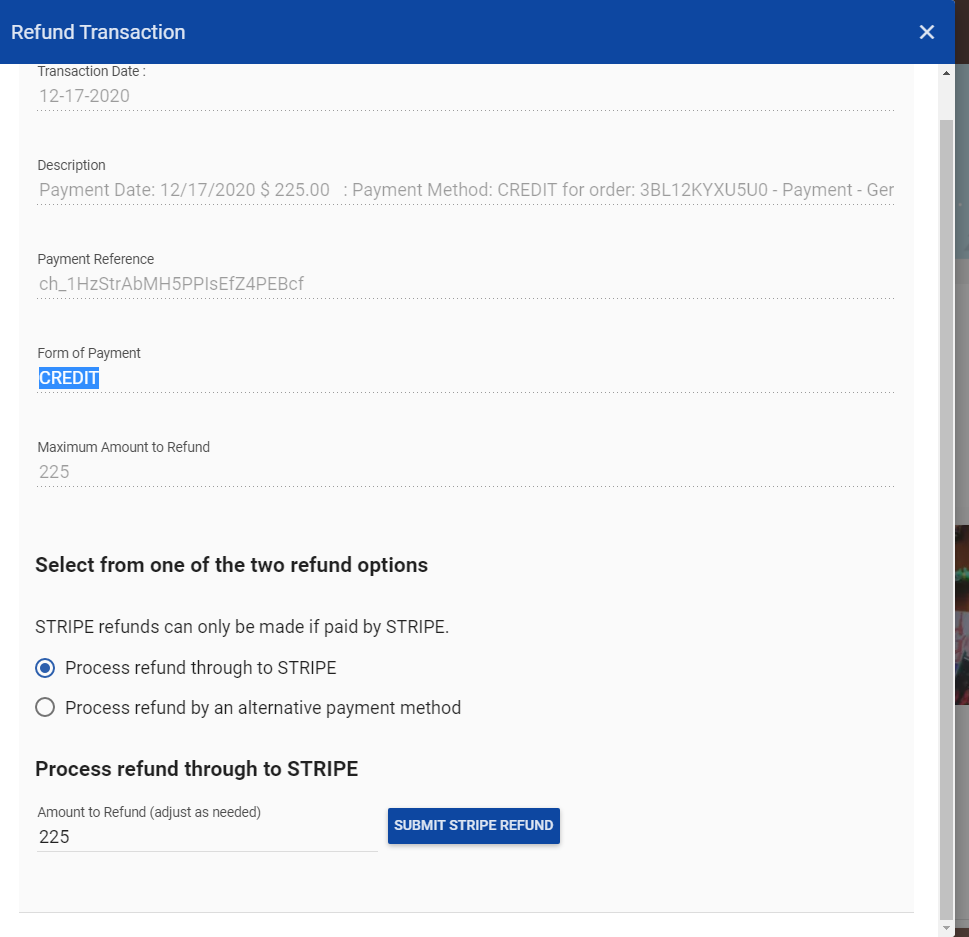This screenshot has height=937, width=969.
Task: Click the bold Process refund through STRIPE heading
Action: point(196,769)
